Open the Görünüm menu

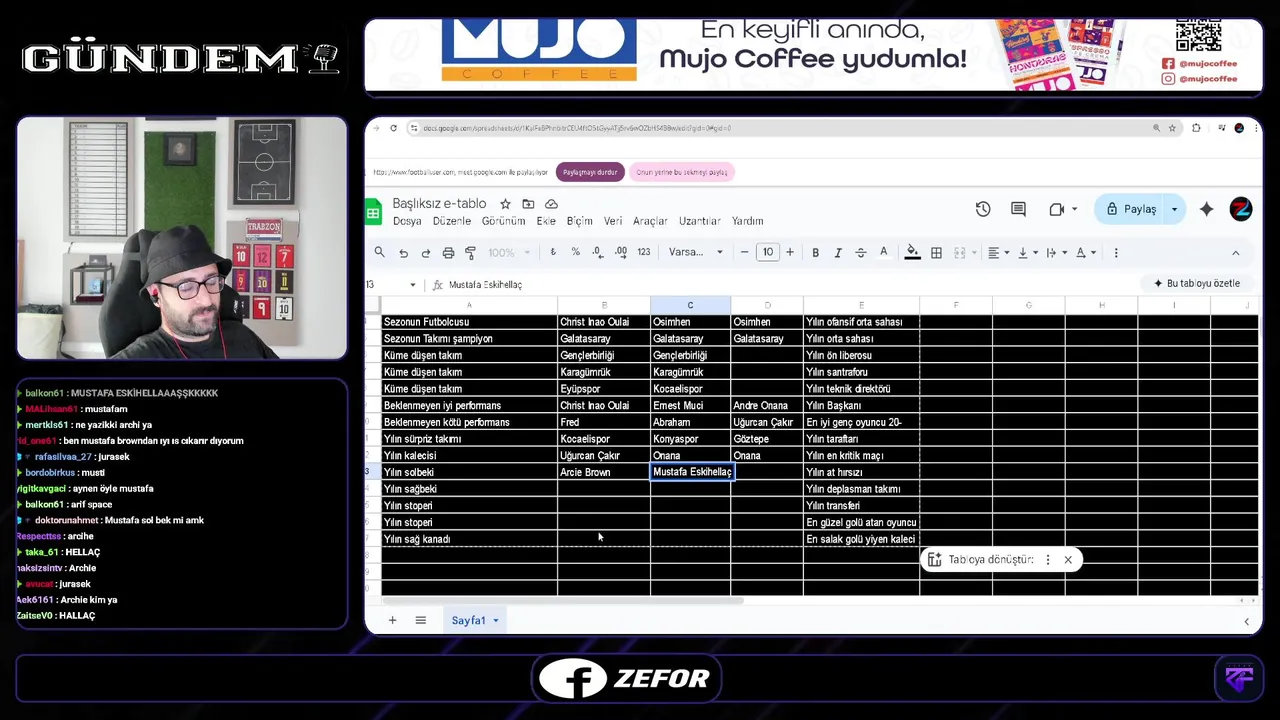pyautogui.click(x=503, y=221)
